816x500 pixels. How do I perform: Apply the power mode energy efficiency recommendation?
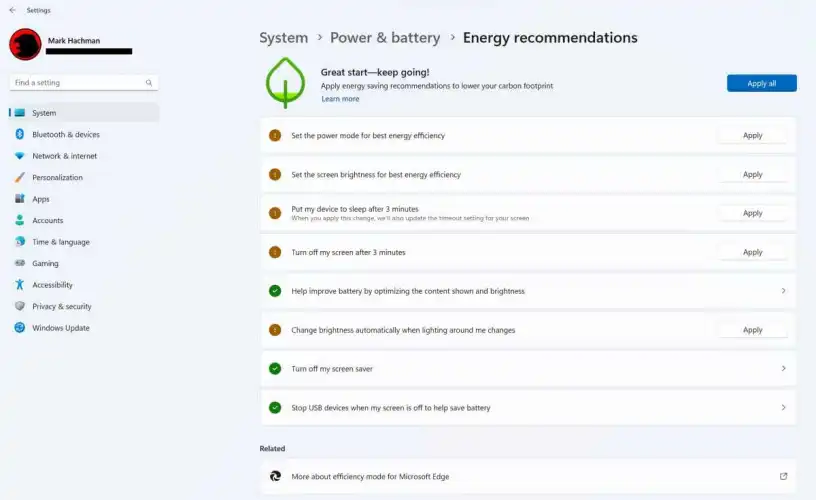(752, 136)
